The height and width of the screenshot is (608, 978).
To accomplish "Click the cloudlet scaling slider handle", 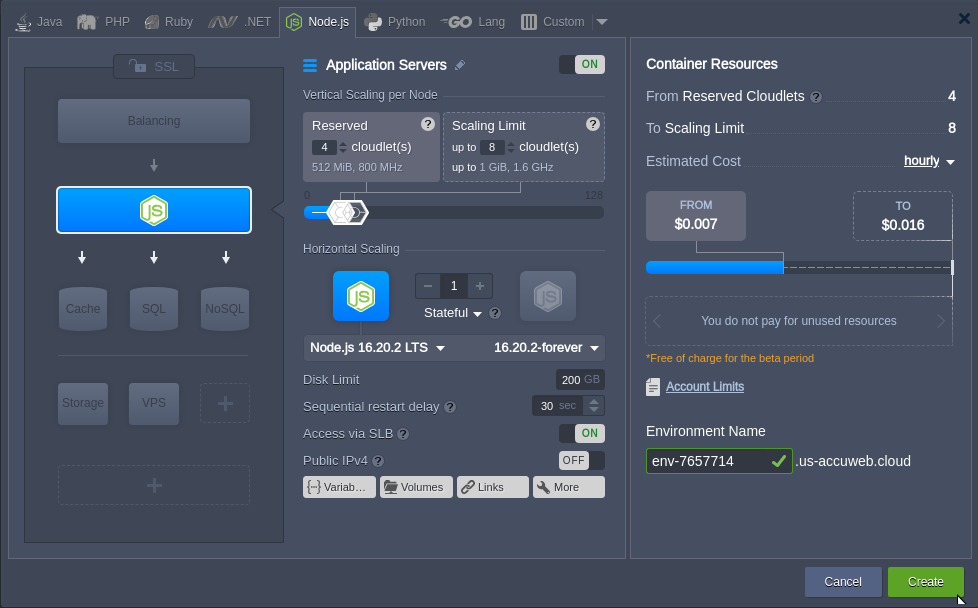I will click(x=349, y=212).
